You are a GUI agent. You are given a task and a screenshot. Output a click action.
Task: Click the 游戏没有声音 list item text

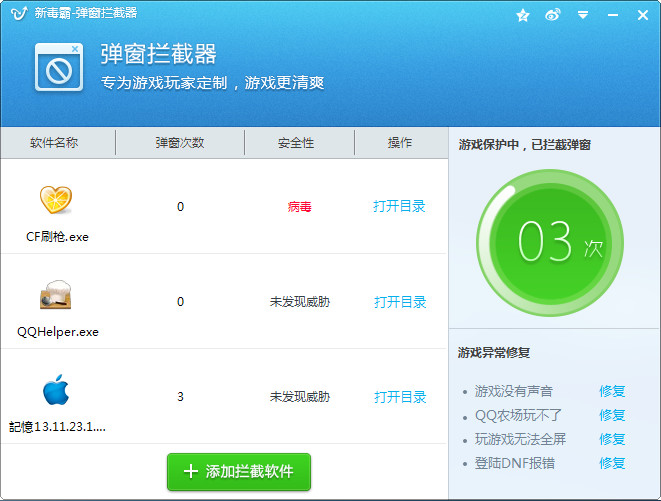coord(513,391)
